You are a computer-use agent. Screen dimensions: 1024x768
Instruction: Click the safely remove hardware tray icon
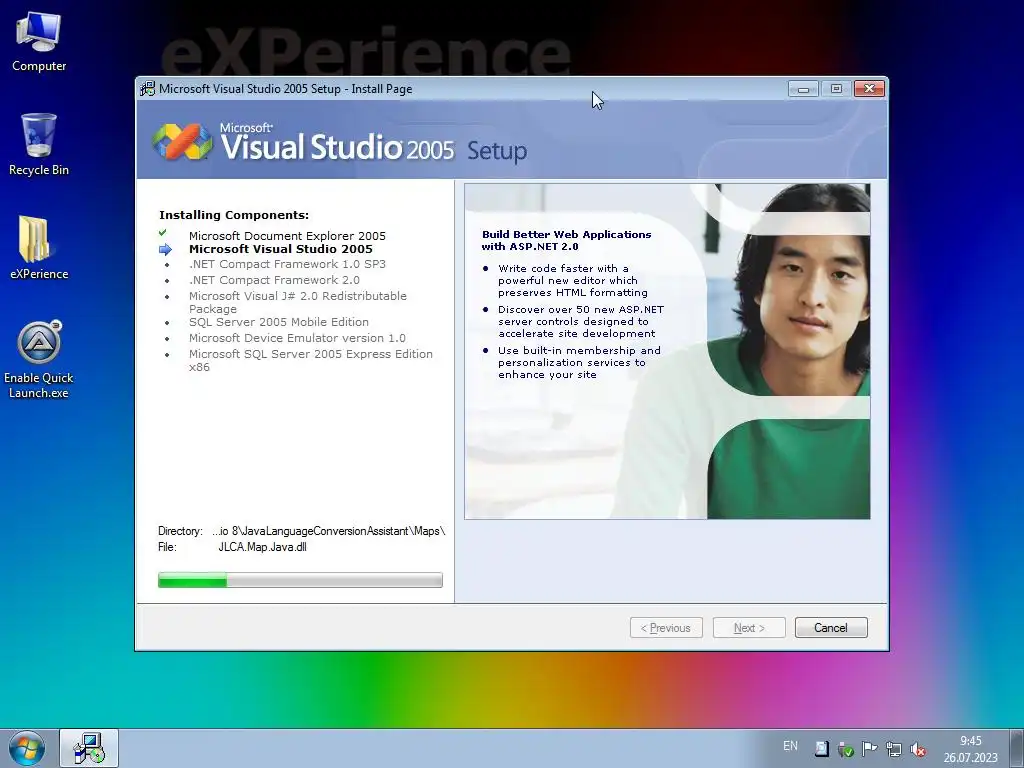pos(846,749)
